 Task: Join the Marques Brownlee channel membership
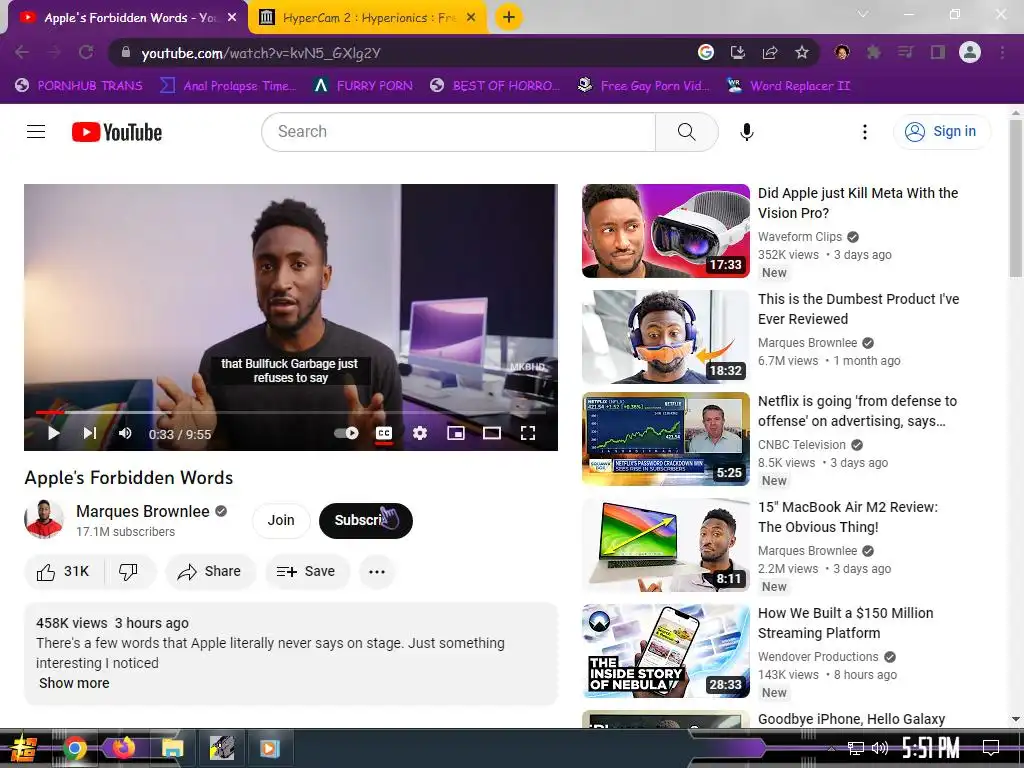pos(281,520)
